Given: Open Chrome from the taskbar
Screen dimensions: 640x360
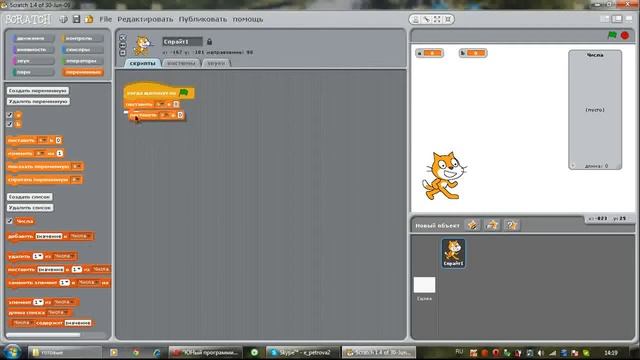Looking at the screenshot, I should [136, 352].
